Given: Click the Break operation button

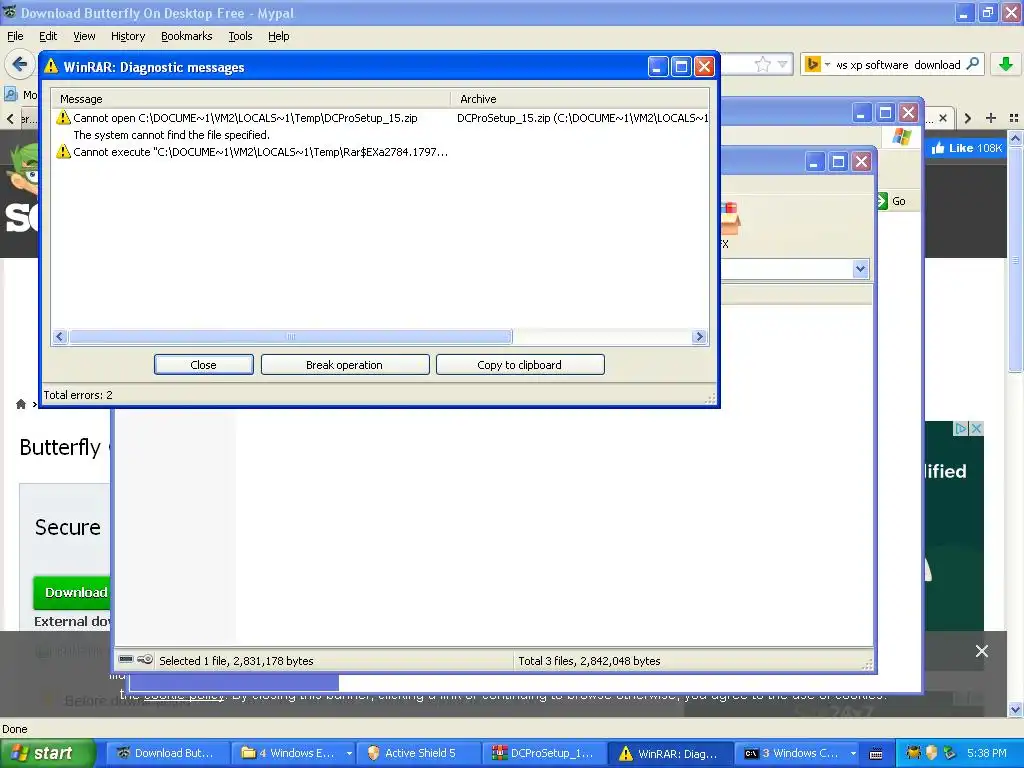Looking at the screenshot, I should [345, 364].
